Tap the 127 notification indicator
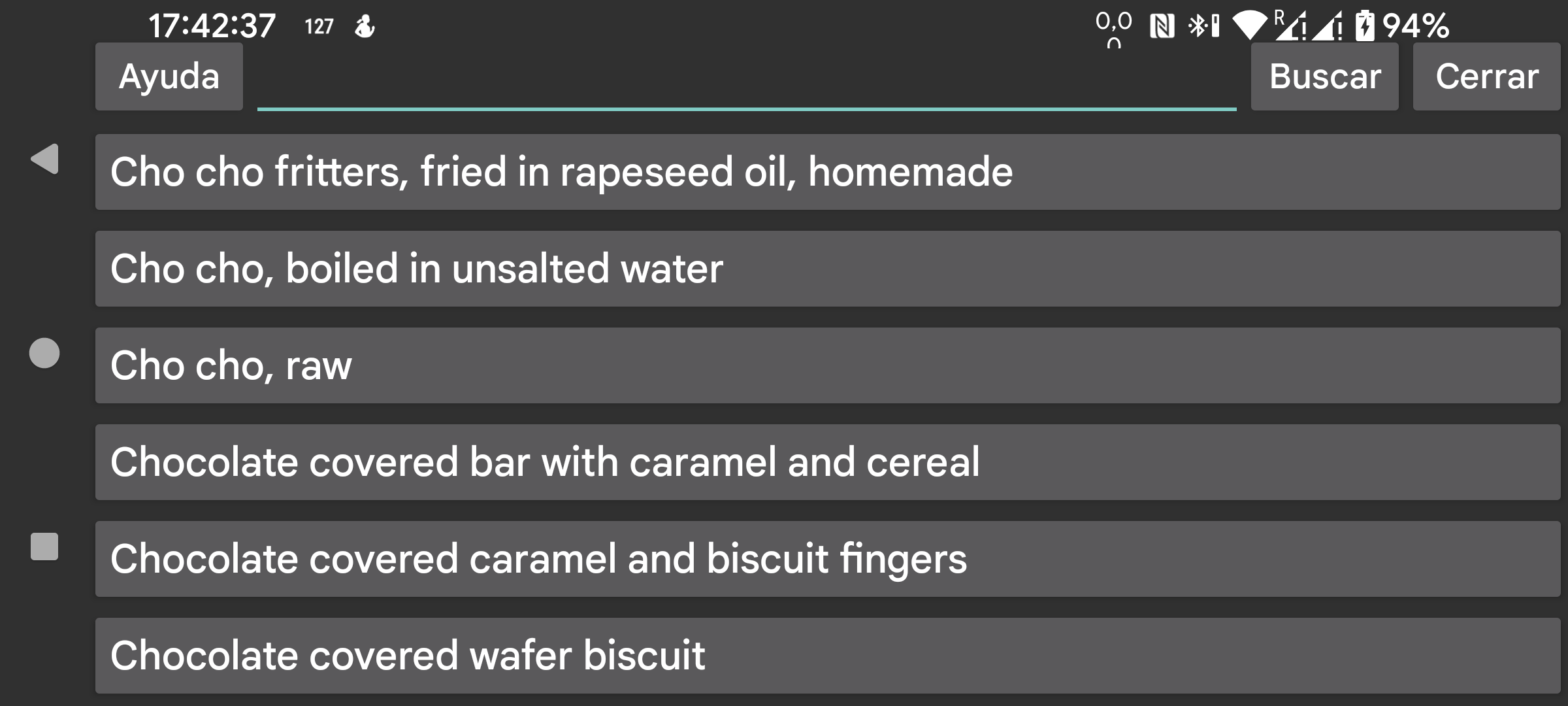The image size is (1568, 706). pyautogui.click(x=319, y=27)
